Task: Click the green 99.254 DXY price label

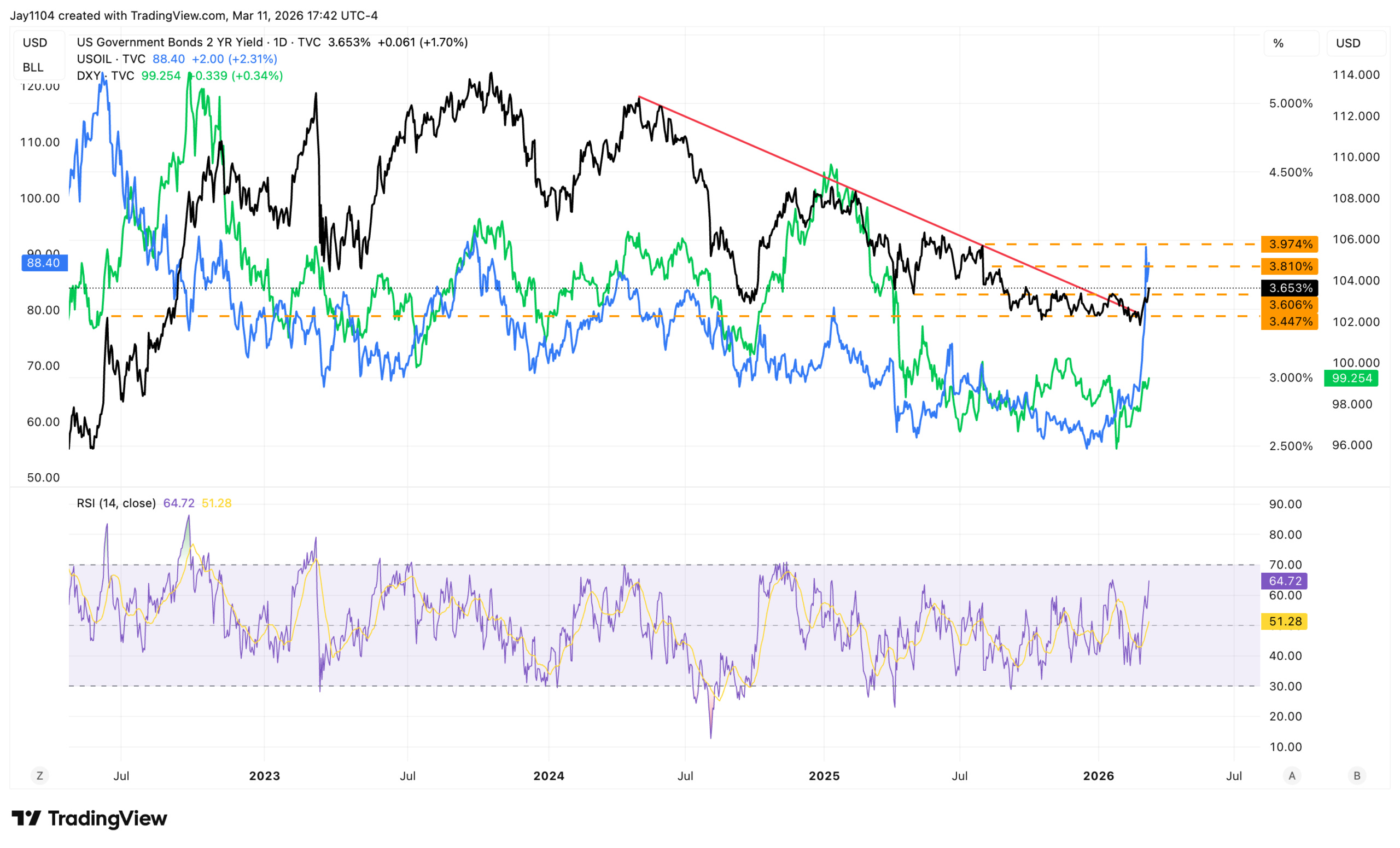Action: pos(1351,378)
